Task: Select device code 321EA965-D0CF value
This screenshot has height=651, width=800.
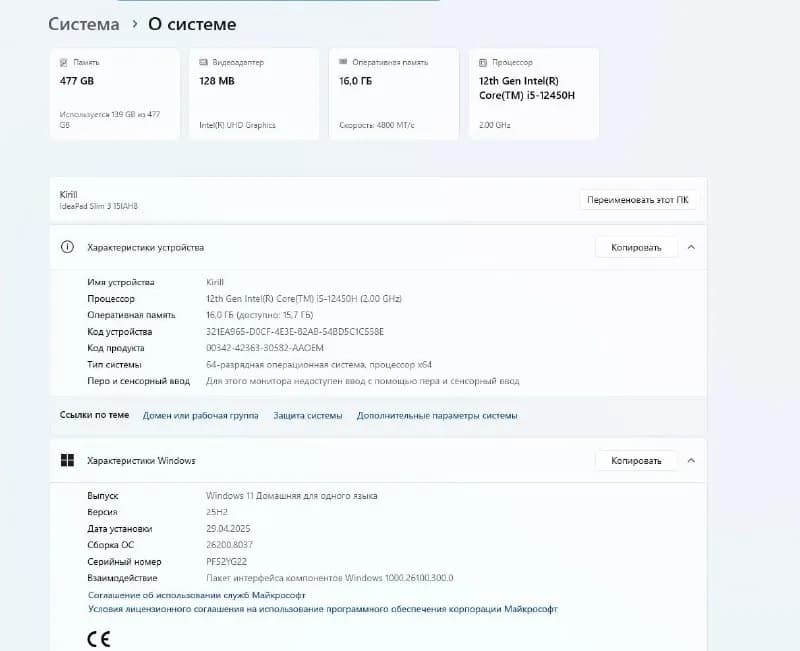Action: [295, 332]
